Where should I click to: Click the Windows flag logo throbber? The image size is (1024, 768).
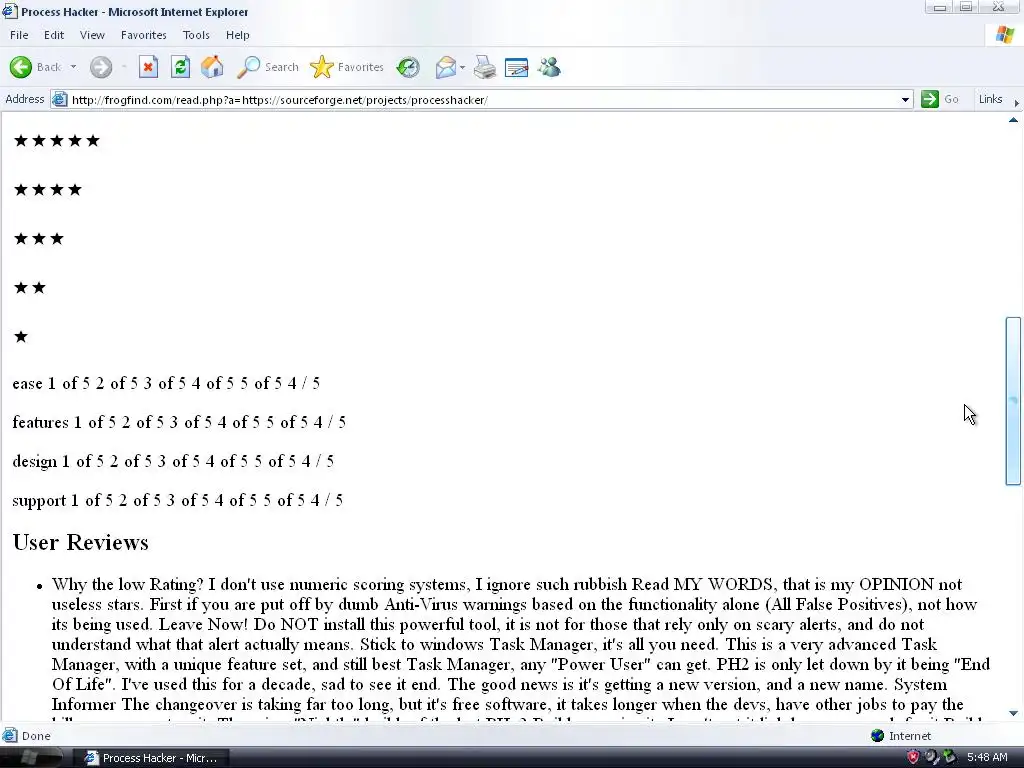coord(1004,35)
